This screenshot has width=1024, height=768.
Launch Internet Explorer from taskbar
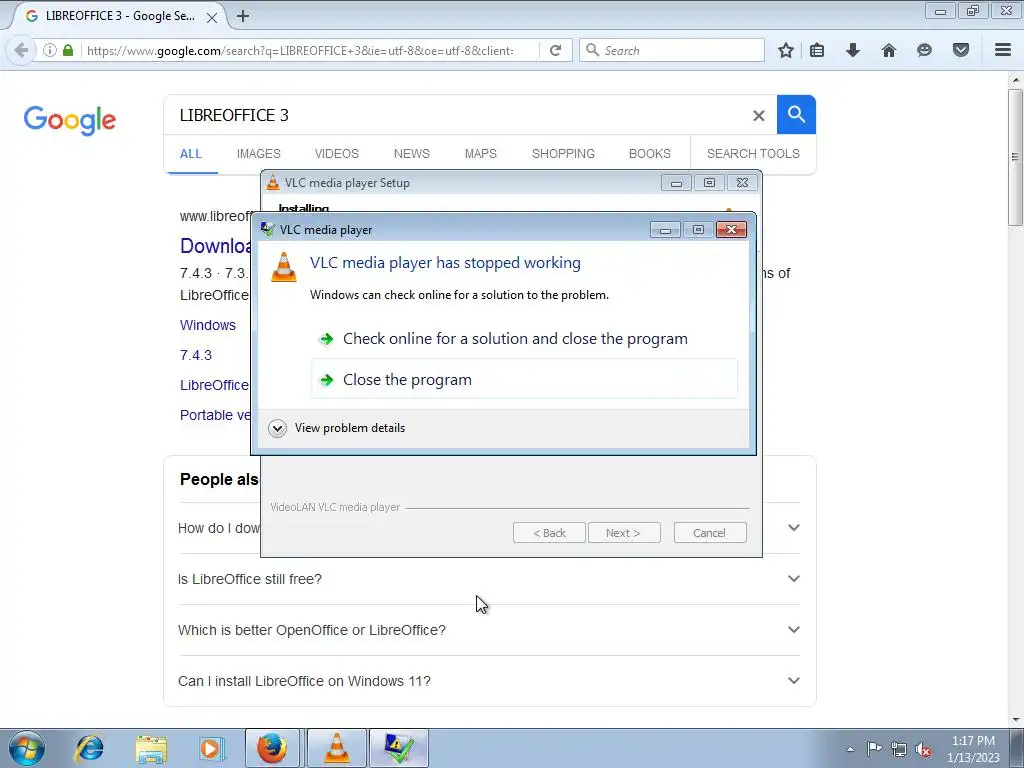click(89, 748)
